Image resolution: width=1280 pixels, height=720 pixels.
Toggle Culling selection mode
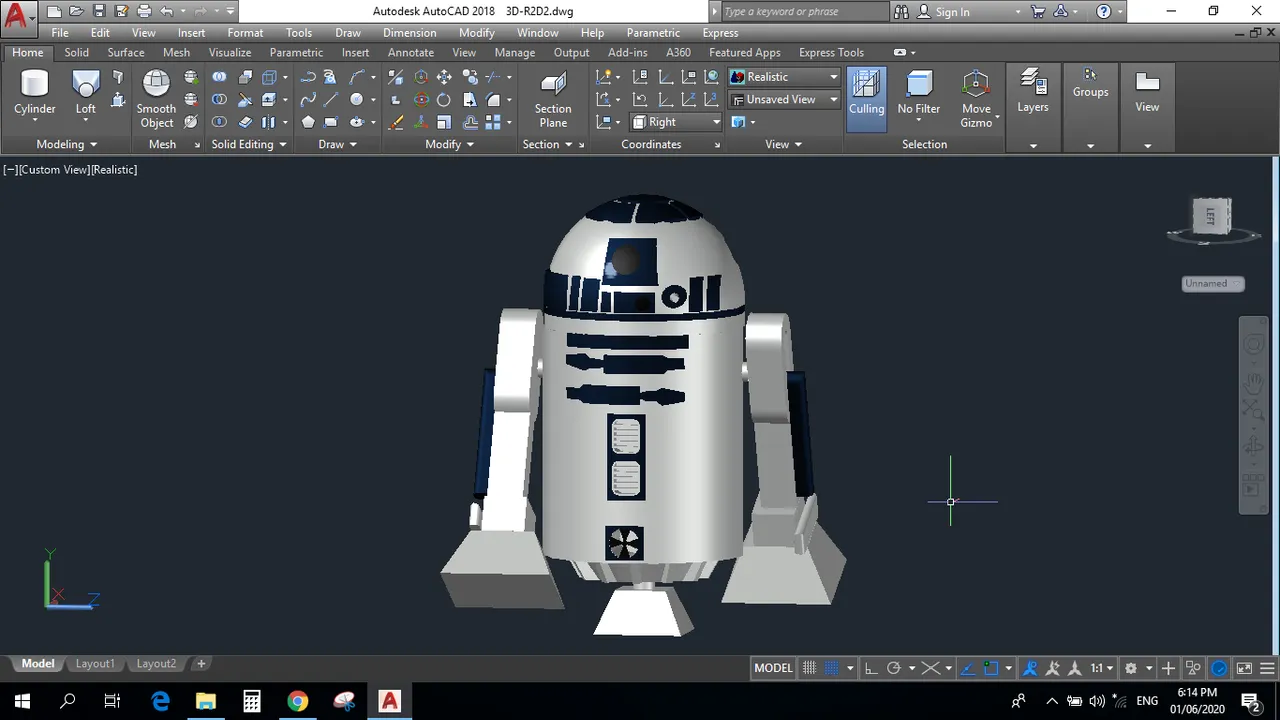(866, 98)
